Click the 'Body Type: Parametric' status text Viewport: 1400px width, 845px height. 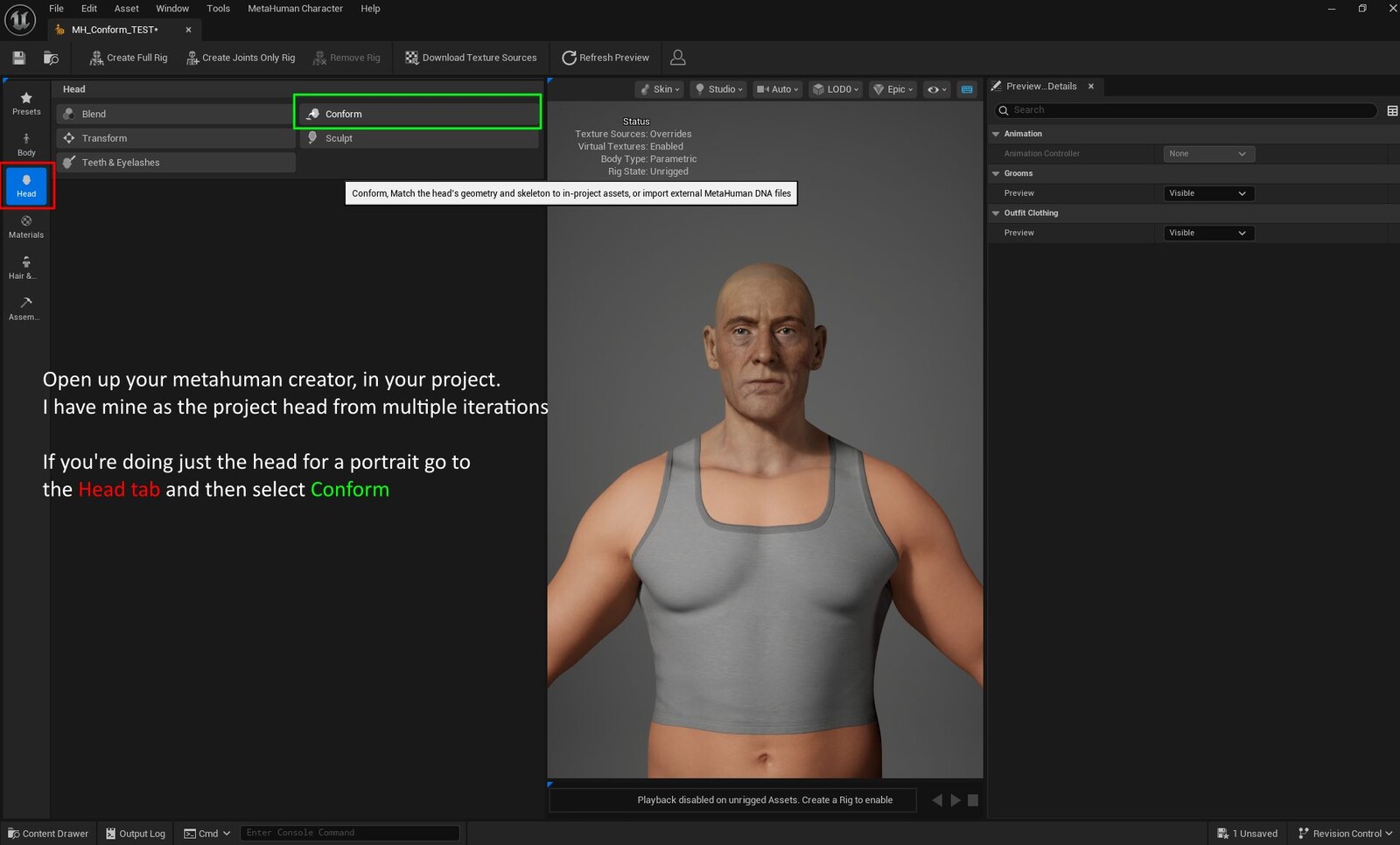pos(648,159)
